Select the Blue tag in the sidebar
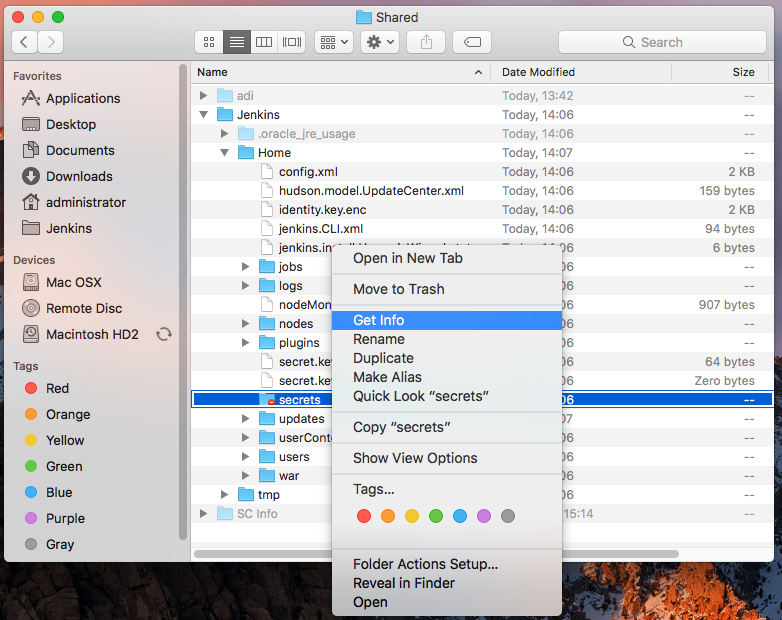 tap(48, 492)
